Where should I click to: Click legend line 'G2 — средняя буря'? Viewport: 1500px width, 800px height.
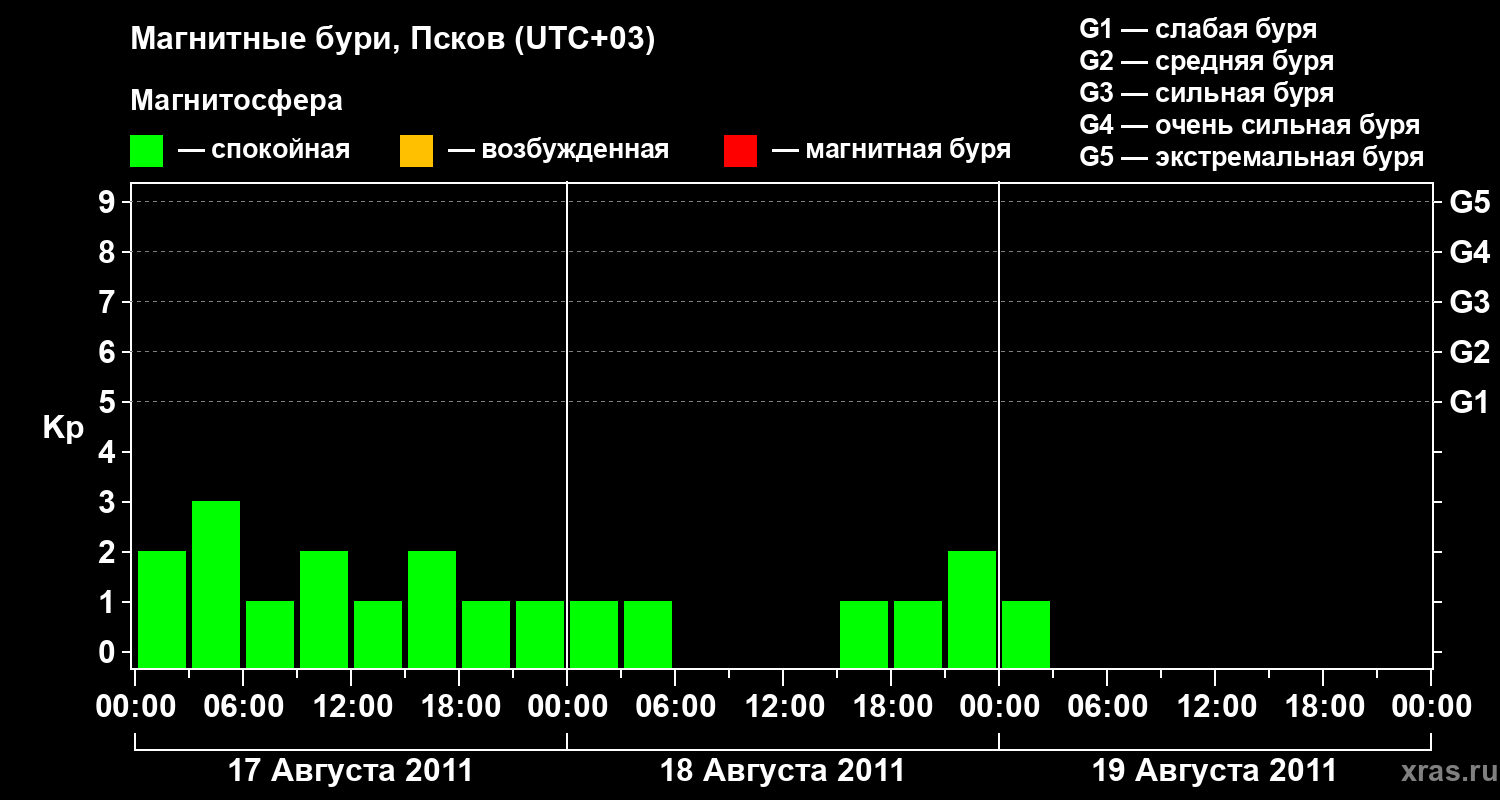(x=1207, y=61)
